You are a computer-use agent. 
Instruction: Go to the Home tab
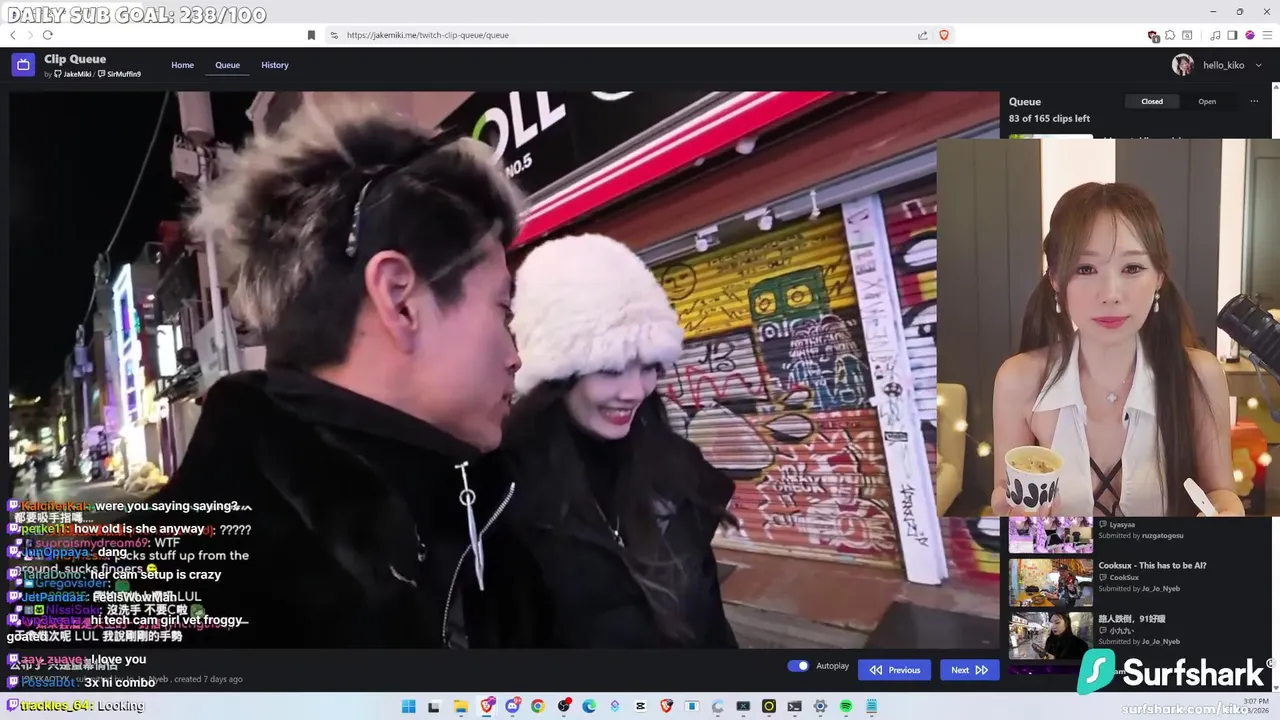point(182,65)
